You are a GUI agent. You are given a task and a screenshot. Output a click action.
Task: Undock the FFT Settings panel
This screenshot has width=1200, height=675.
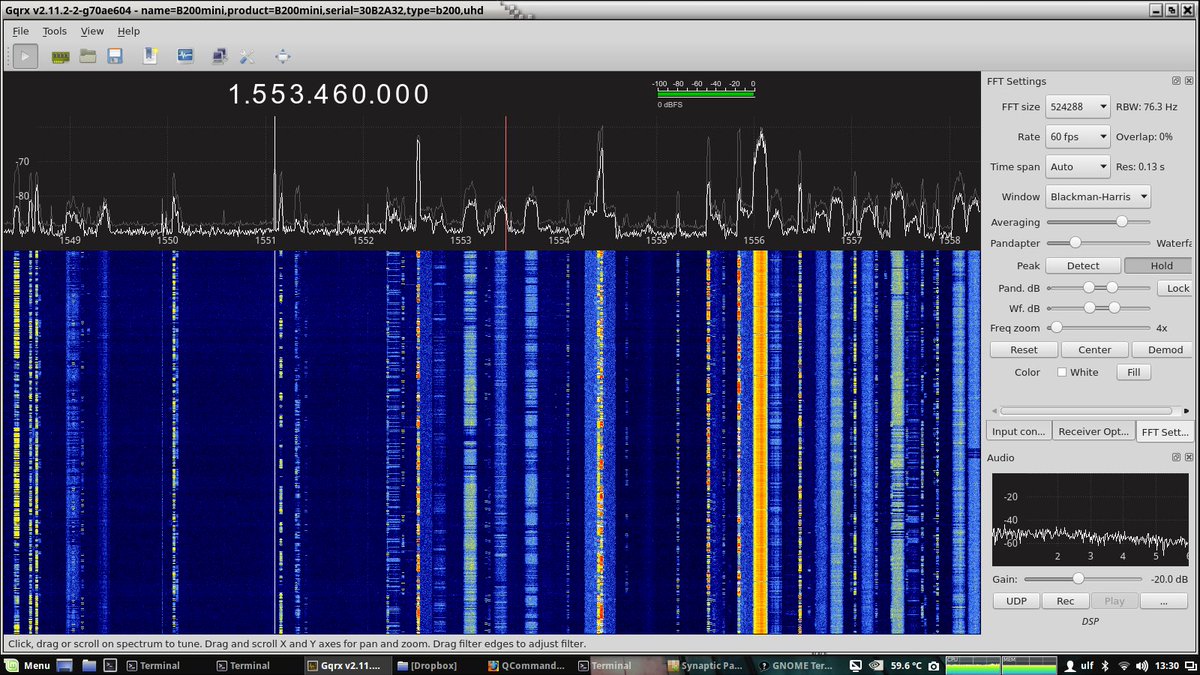1177,81
